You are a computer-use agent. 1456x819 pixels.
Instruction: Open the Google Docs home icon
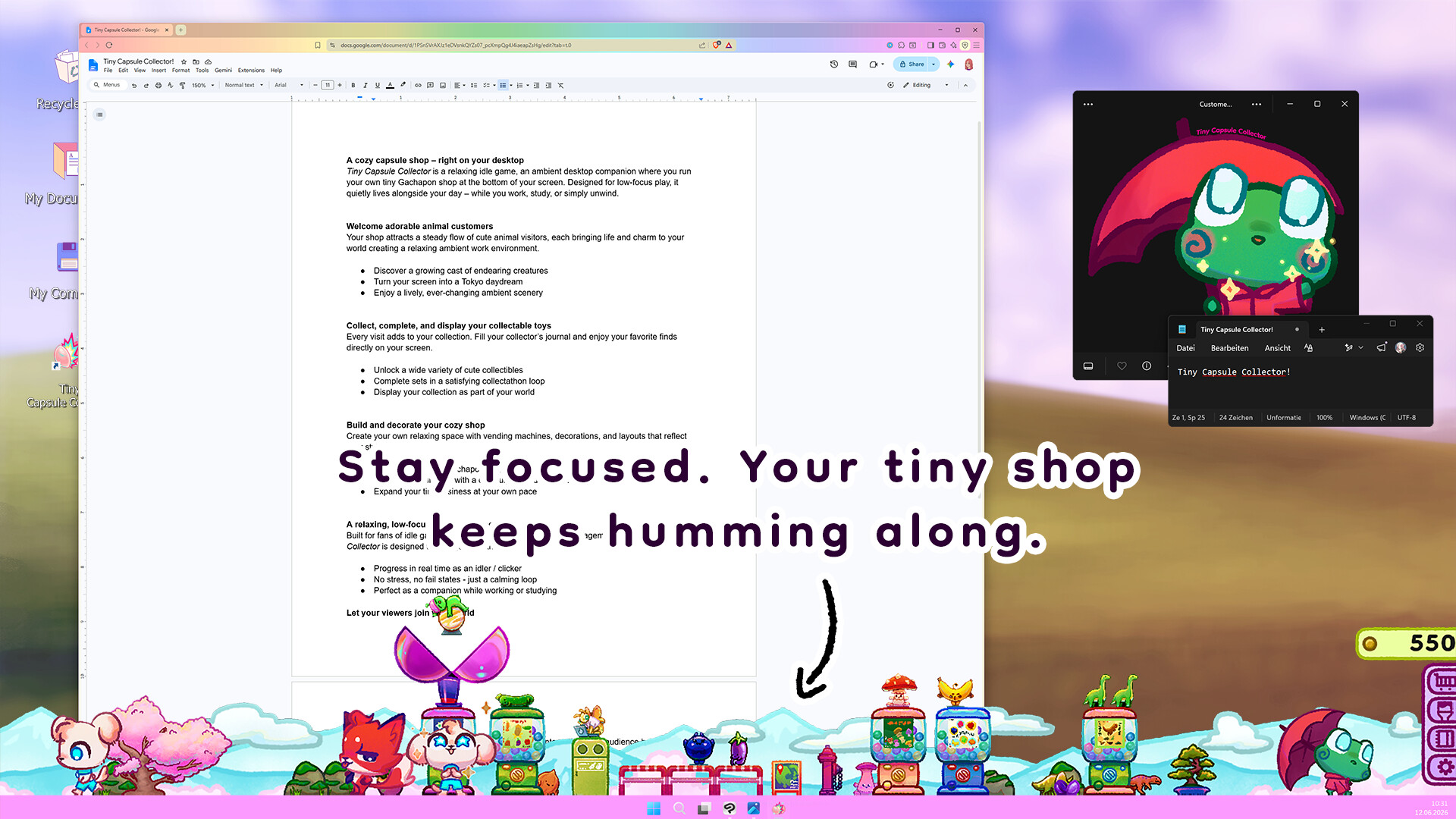pos(93,65)
